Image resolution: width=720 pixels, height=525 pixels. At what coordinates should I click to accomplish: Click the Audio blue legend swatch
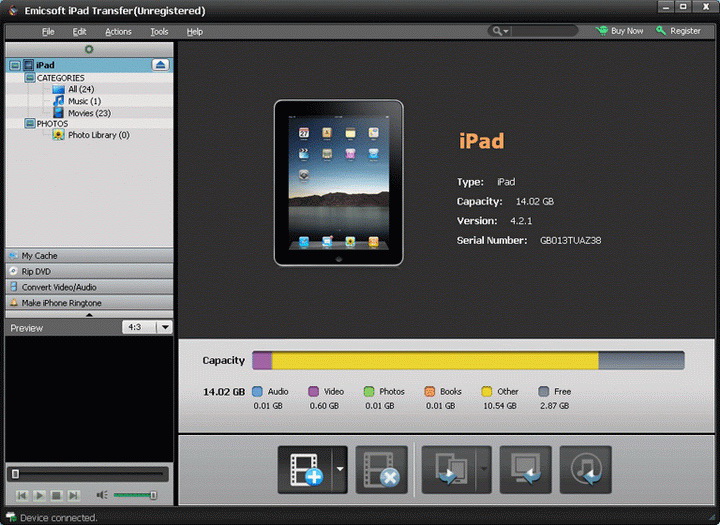(257, 391)
